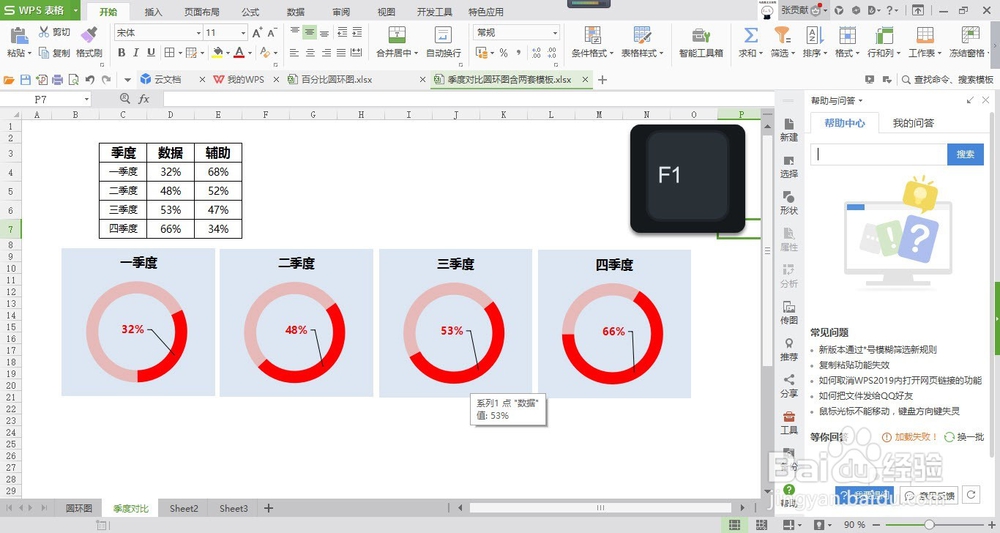The width and height of the screenshot is (1000, 533).
Task: Click the 形状 sidebar icon
Action: coord(789,202)
